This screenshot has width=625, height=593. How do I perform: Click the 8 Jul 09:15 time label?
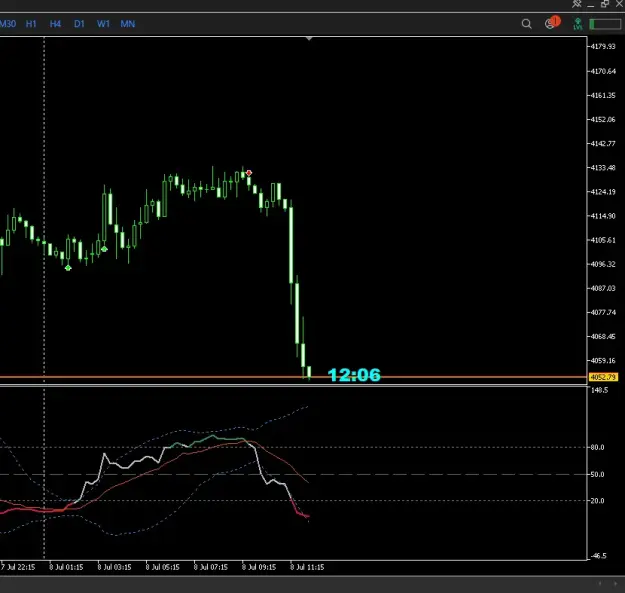tap(259, 567)
